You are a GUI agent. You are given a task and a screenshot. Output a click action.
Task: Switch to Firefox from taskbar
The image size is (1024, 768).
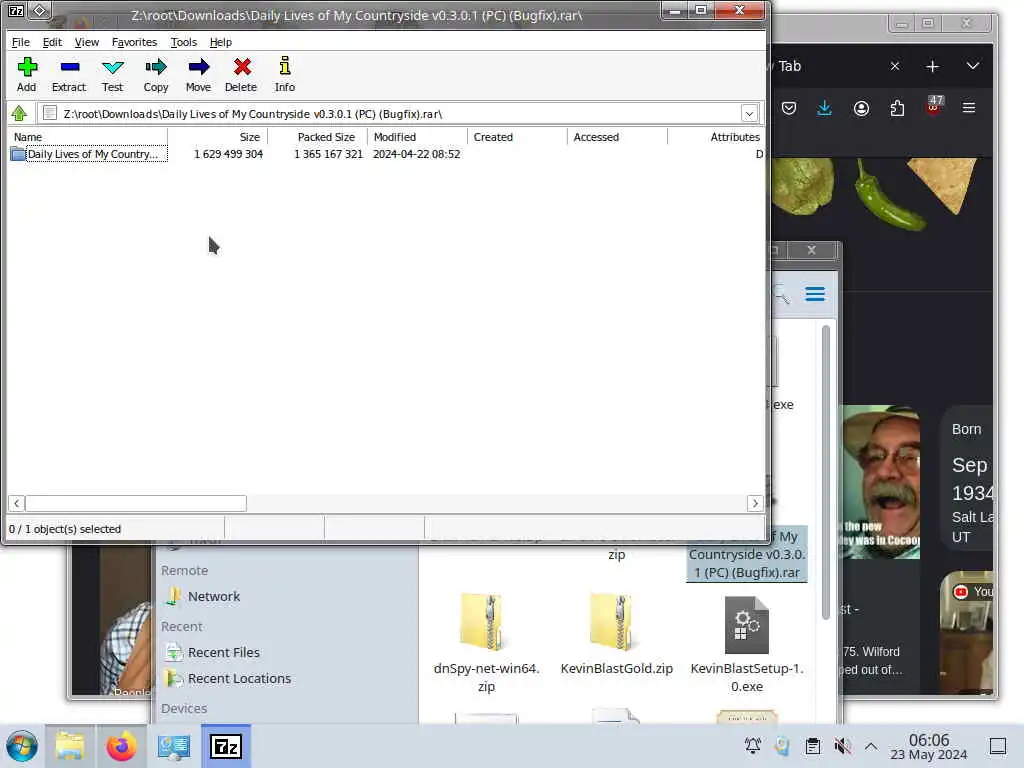coord(121,746)
